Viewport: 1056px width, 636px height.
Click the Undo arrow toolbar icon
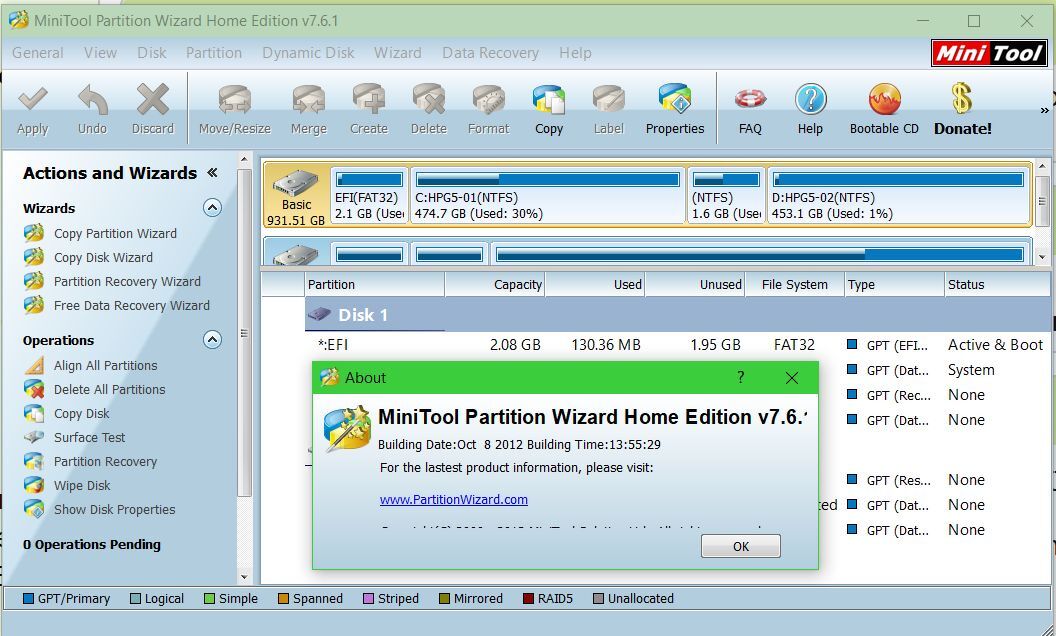click(x=92, y=100)
